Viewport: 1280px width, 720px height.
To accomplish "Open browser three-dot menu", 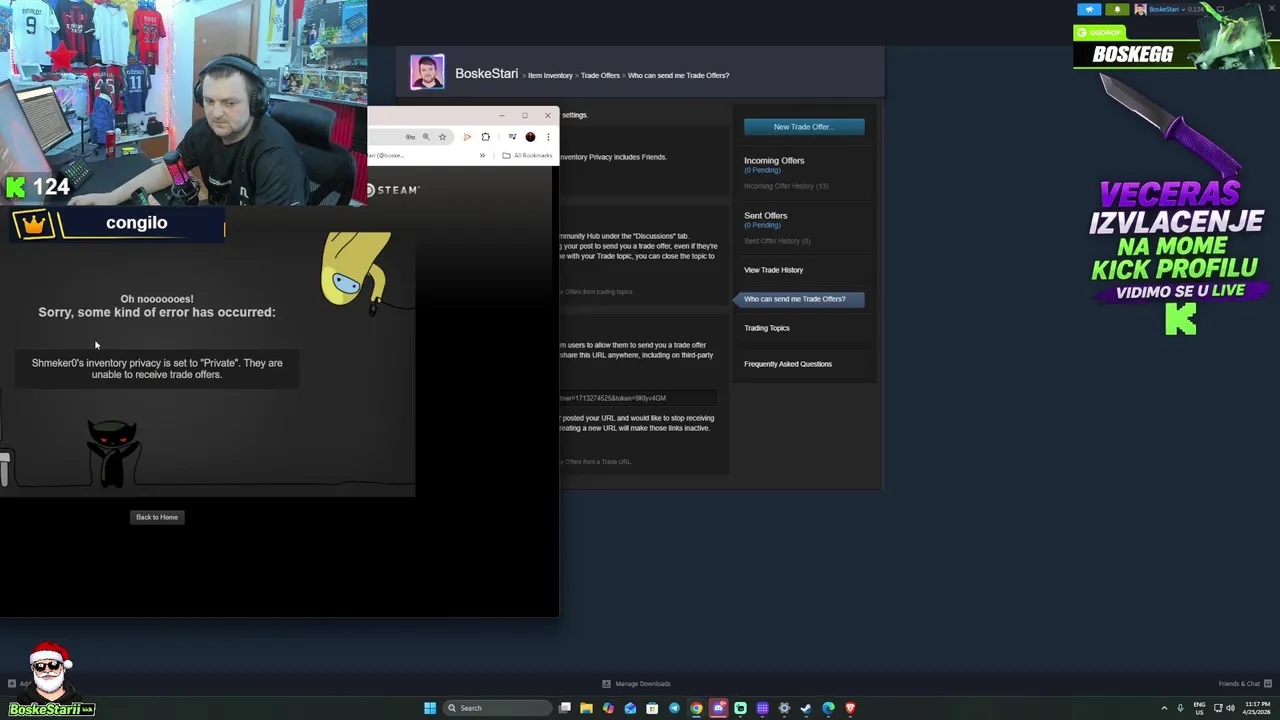I will (x=547, y=137).
